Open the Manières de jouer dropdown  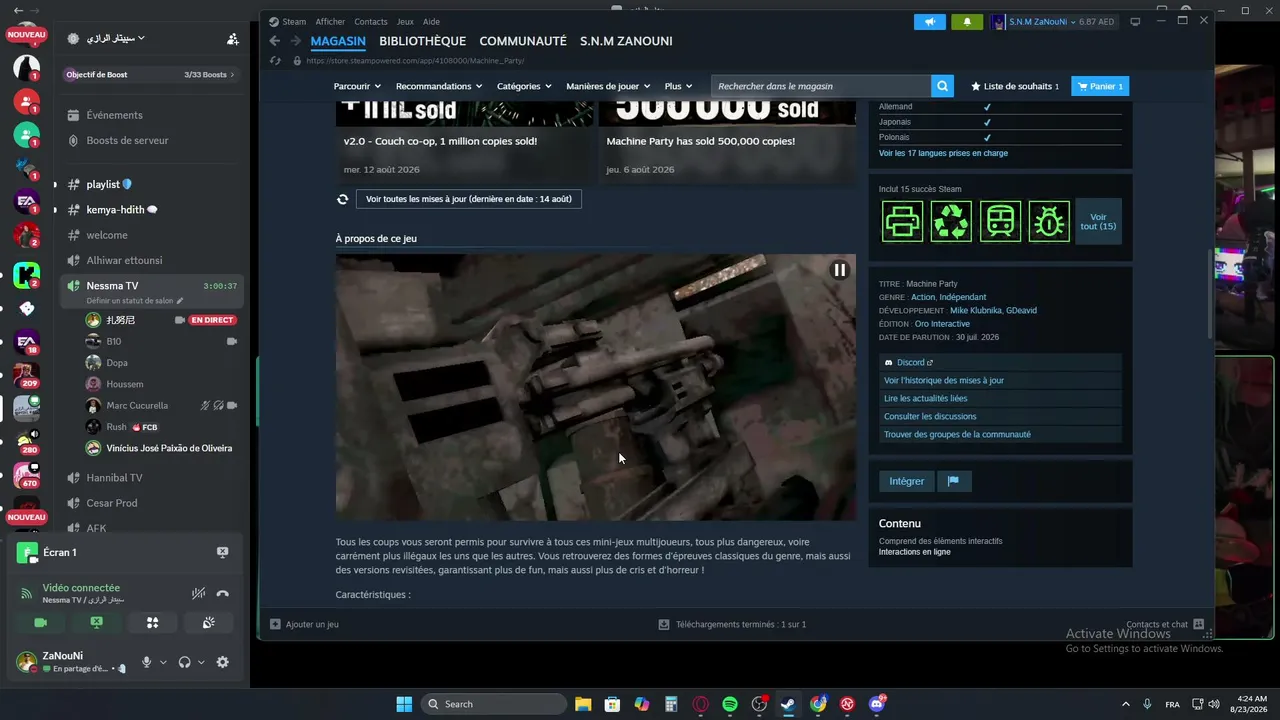[x=608, y=86]
